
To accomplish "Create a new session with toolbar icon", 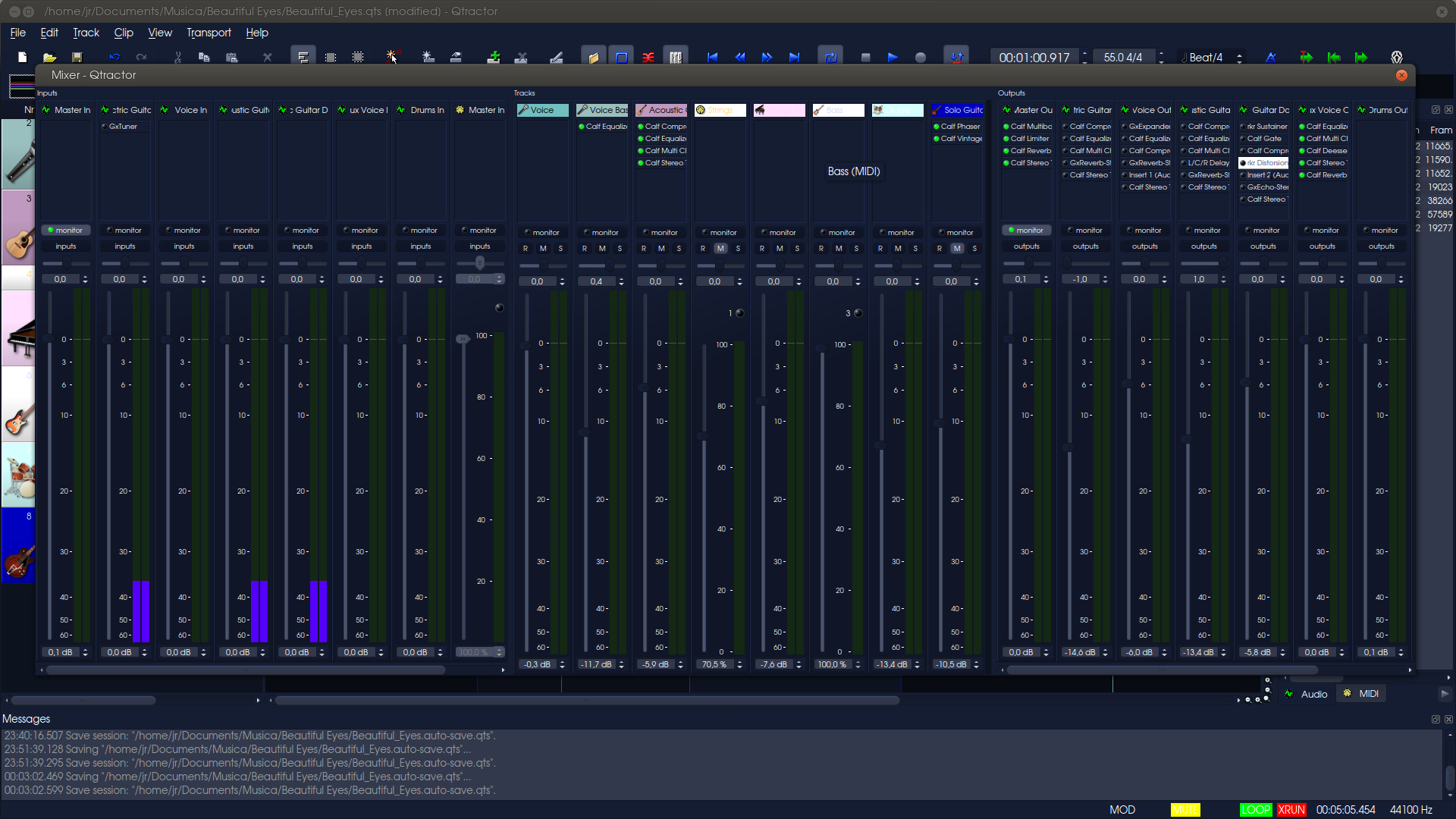I will click(x=23, y=57).
